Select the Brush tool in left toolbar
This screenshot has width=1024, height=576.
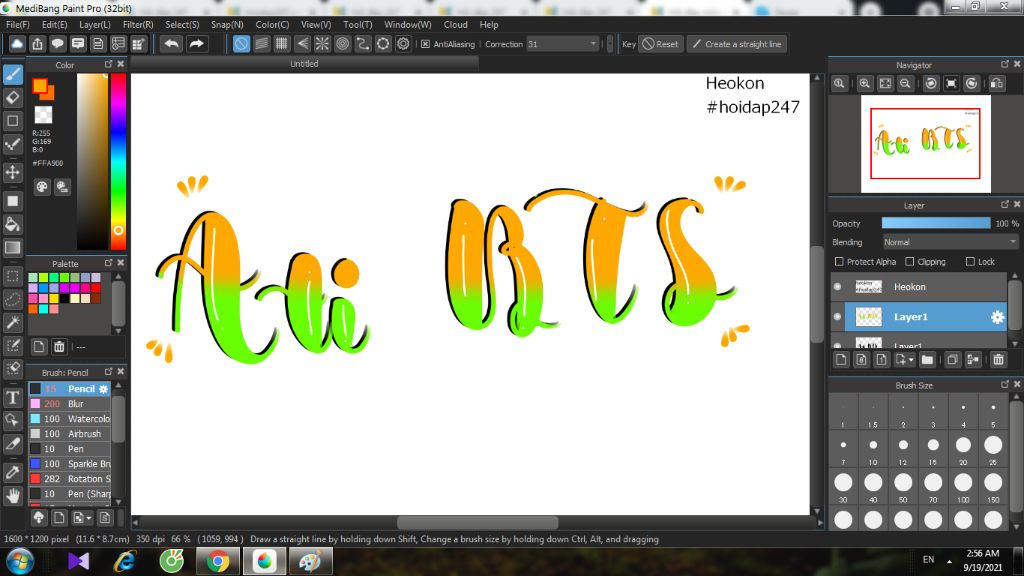(12, 74)
